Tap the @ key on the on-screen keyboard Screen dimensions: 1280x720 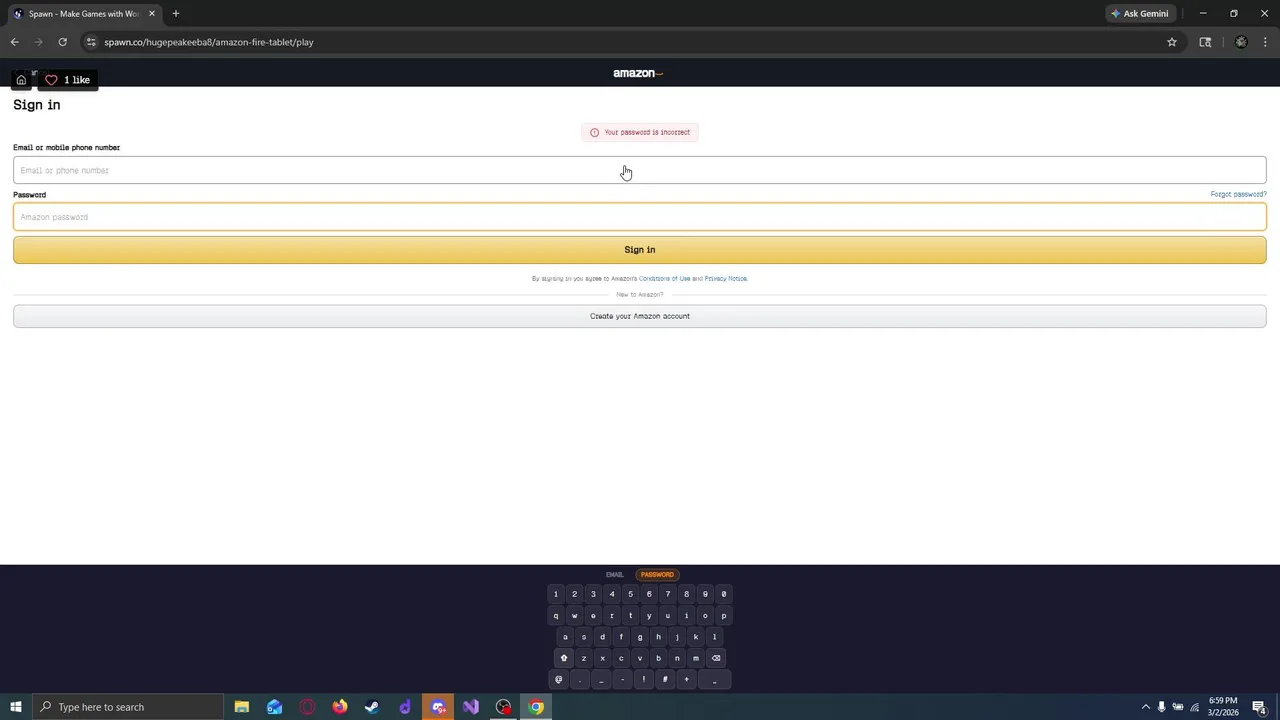[x=559, y=679]
